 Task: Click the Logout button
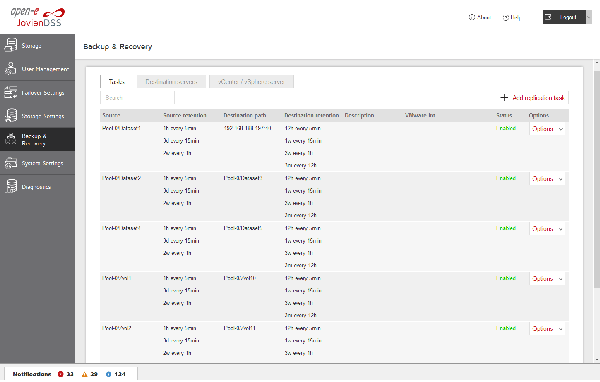(x=564, y=17)
